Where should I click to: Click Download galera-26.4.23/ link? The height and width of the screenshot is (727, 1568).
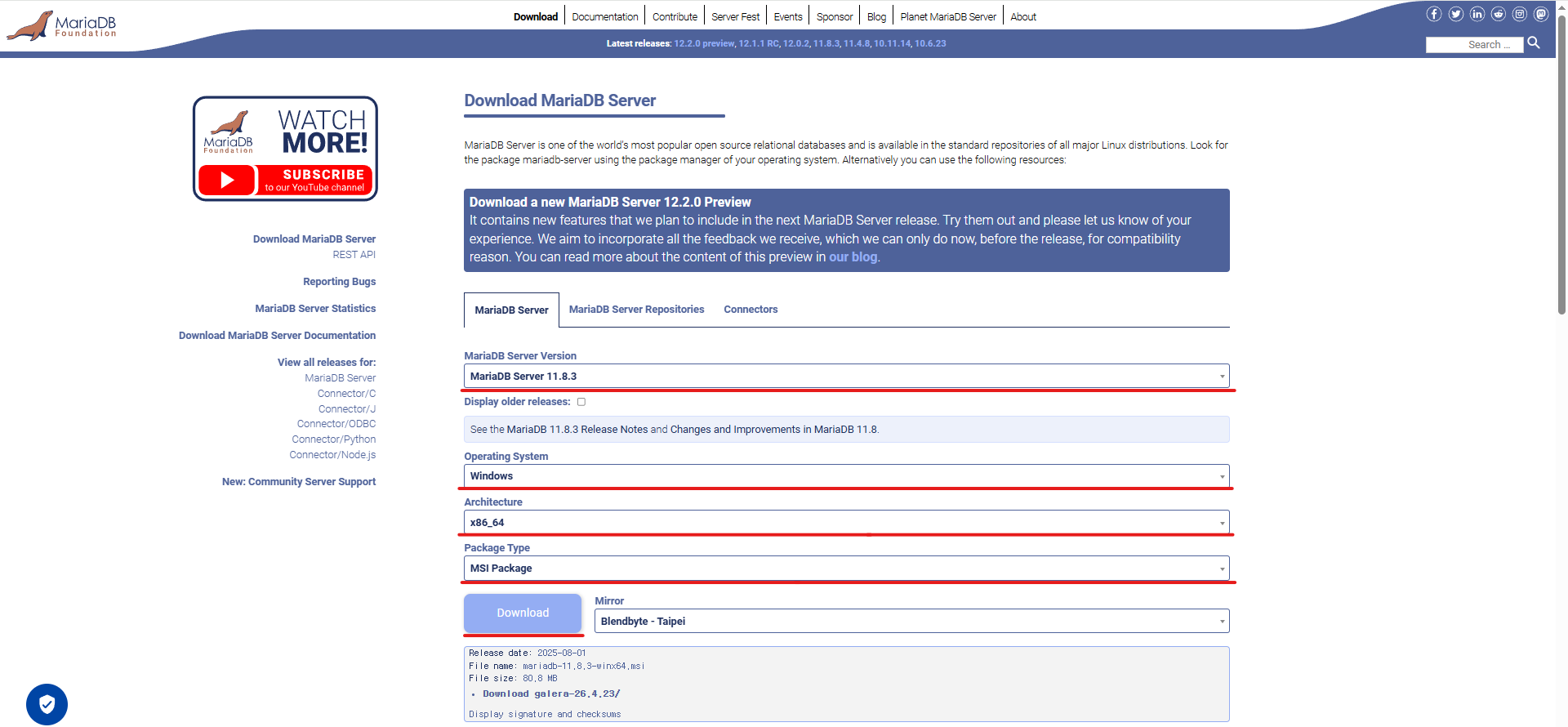[x=551, y=694]
